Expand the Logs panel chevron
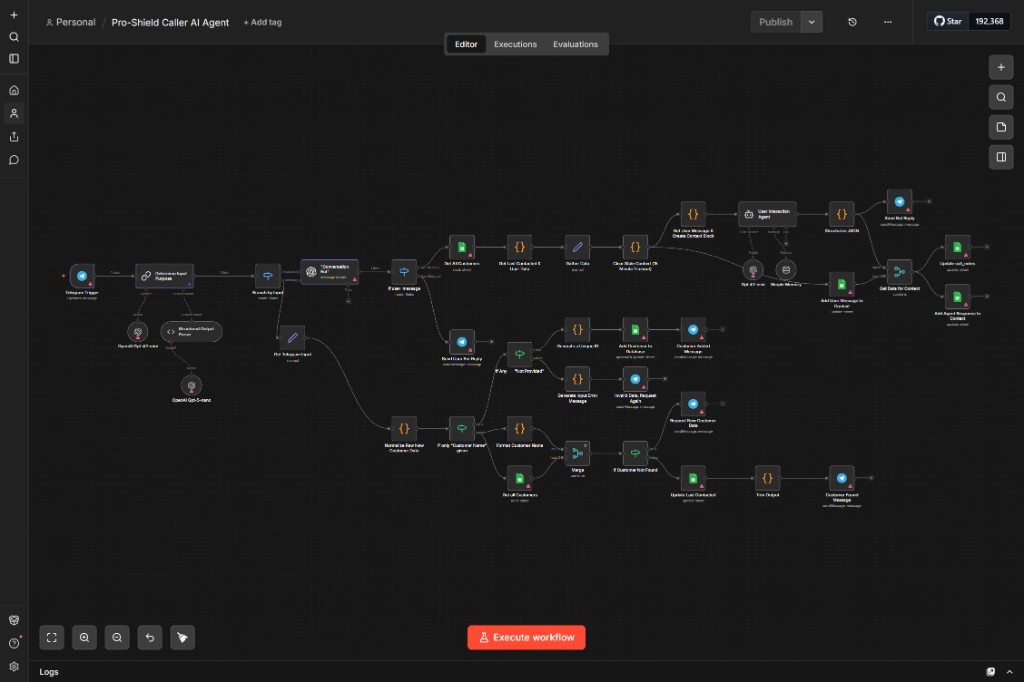Screen dimensions: 1024x682 pyautogui.click(x=1010, y=672)
